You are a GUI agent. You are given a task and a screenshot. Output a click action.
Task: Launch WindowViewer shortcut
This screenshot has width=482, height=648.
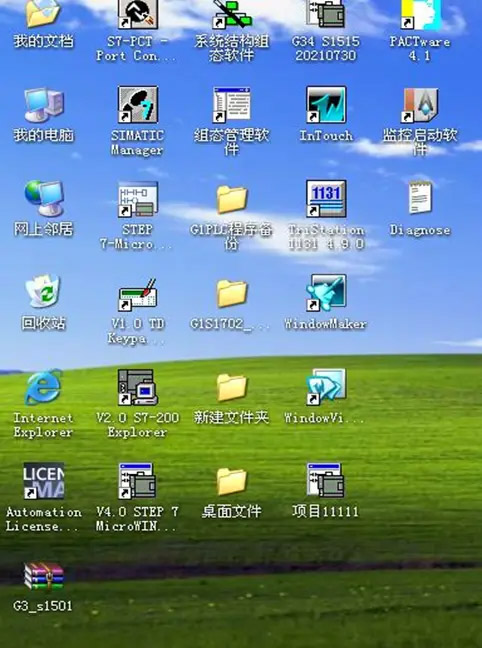pyautogui.click(x=326, y=387)
